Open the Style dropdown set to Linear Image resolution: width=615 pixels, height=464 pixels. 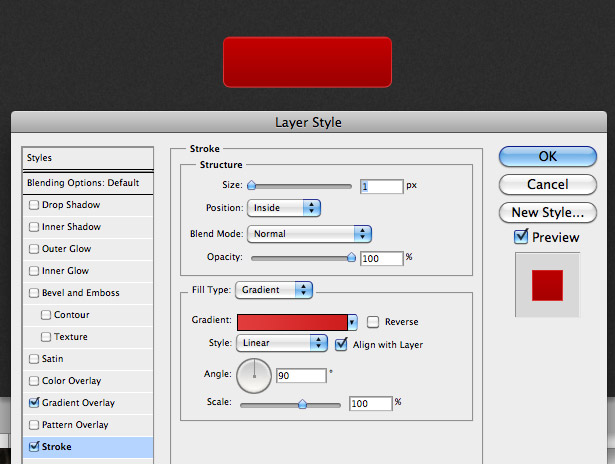point(282,343)
